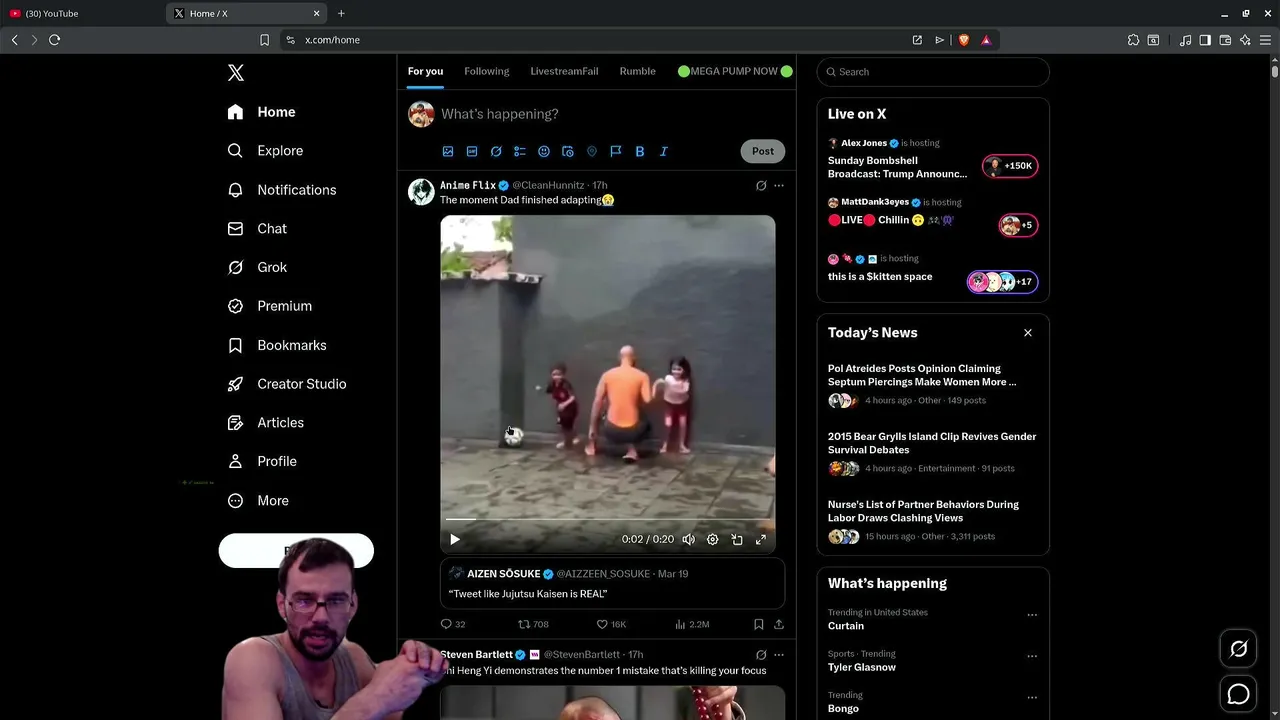Screen dimensions: 1280x720
Task: Open options for Tyler Glasnow trend
Action: pyautogui.click(x=1032, y=656)
